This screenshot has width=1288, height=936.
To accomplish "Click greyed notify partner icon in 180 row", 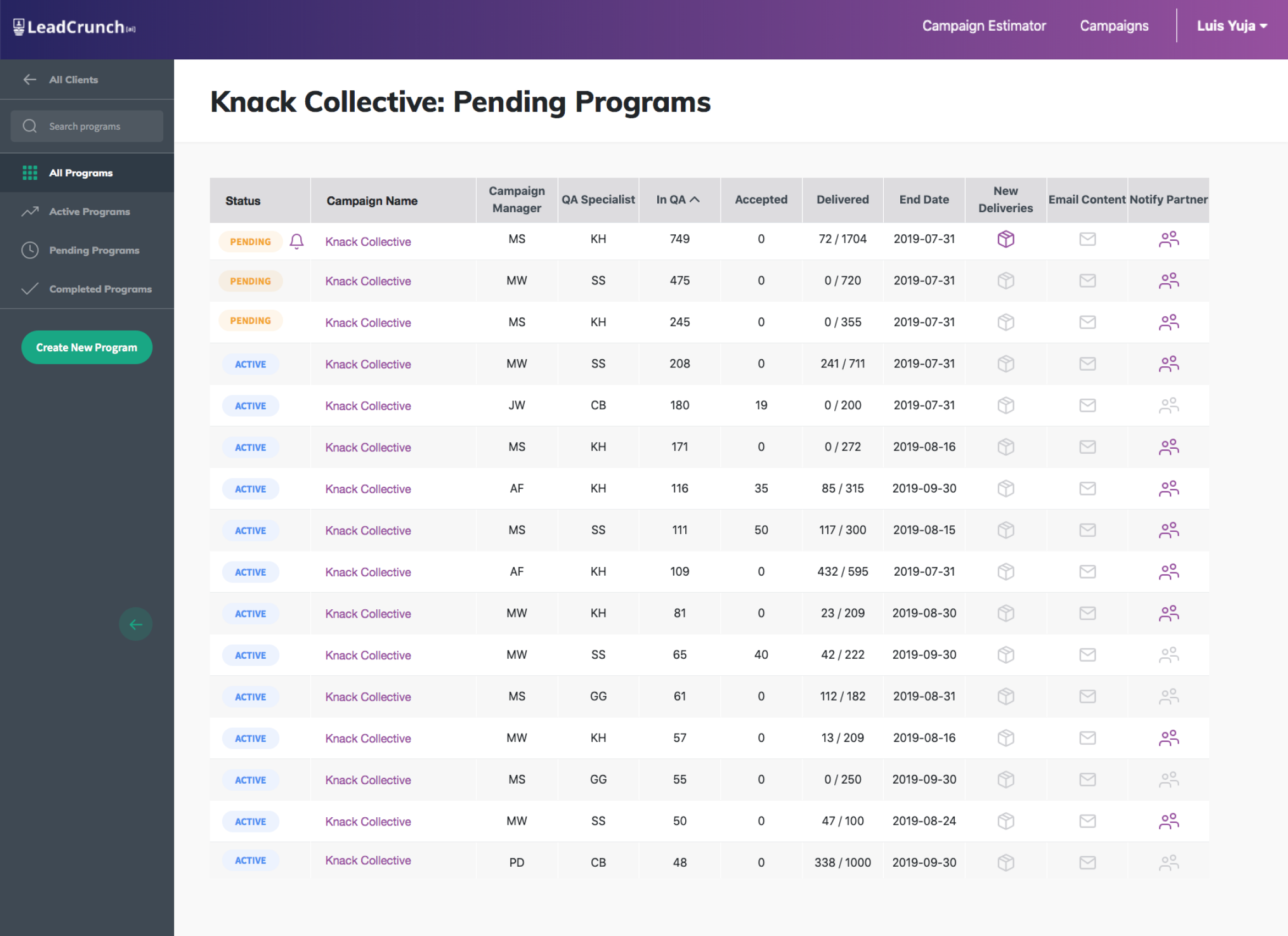I will click(x=1168, y=405).
